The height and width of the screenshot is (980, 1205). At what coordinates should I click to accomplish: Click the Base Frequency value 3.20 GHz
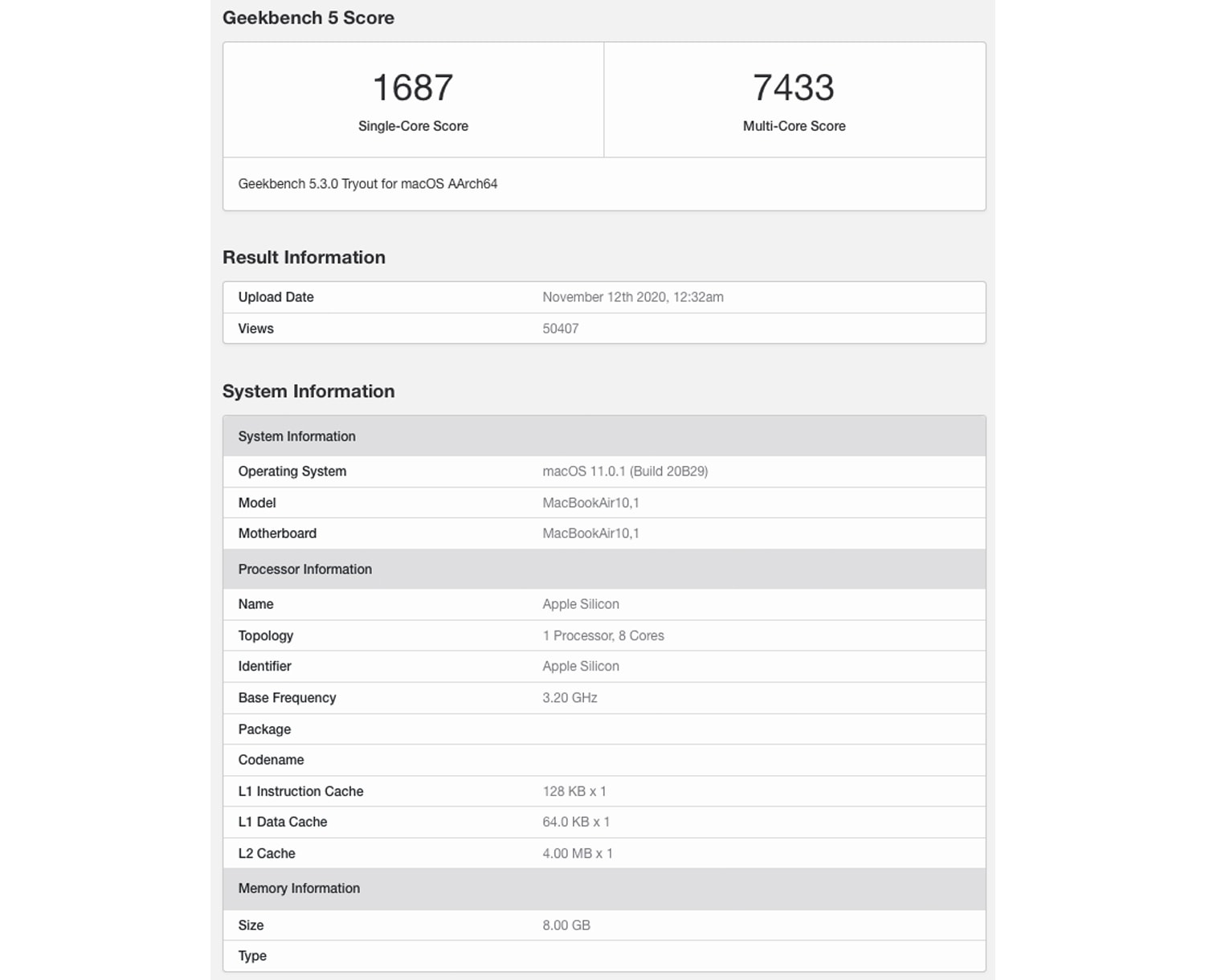(570, 698)
